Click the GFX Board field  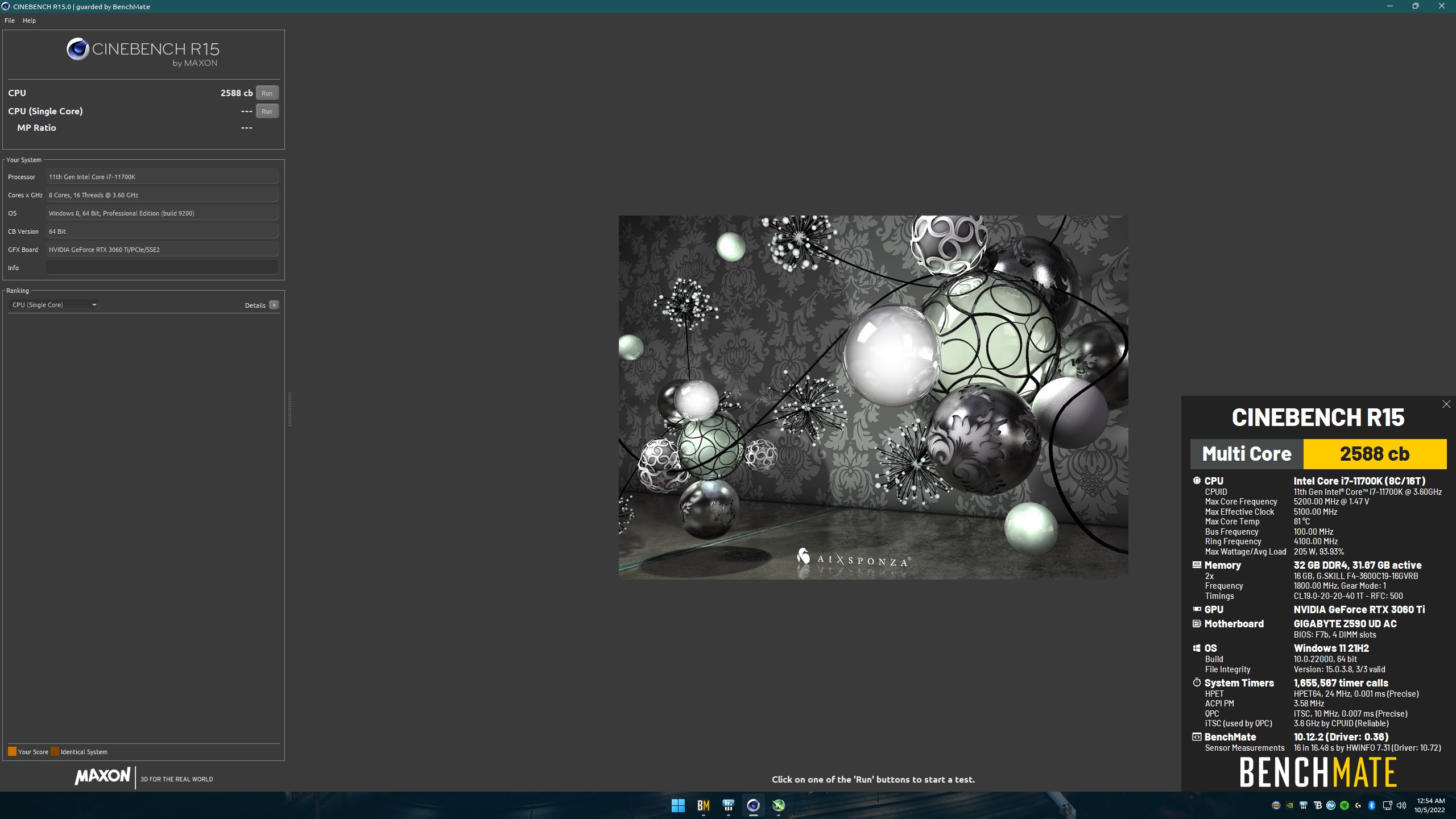coord(162,250)
